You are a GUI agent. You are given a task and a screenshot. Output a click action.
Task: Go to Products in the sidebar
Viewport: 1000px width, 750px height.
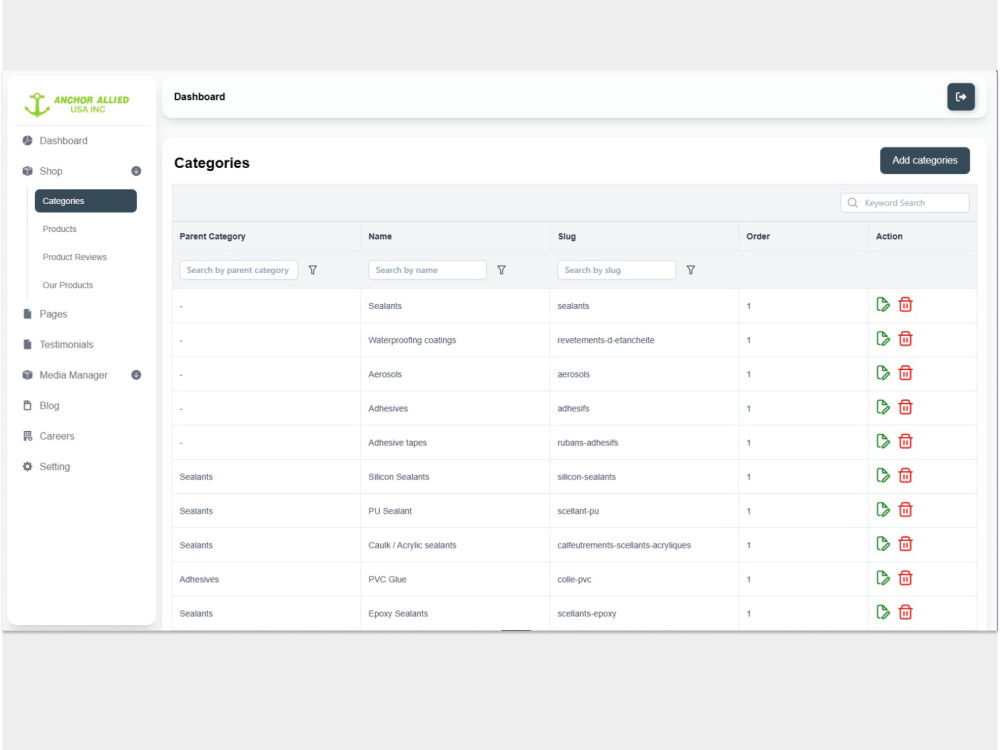(59, 229)
